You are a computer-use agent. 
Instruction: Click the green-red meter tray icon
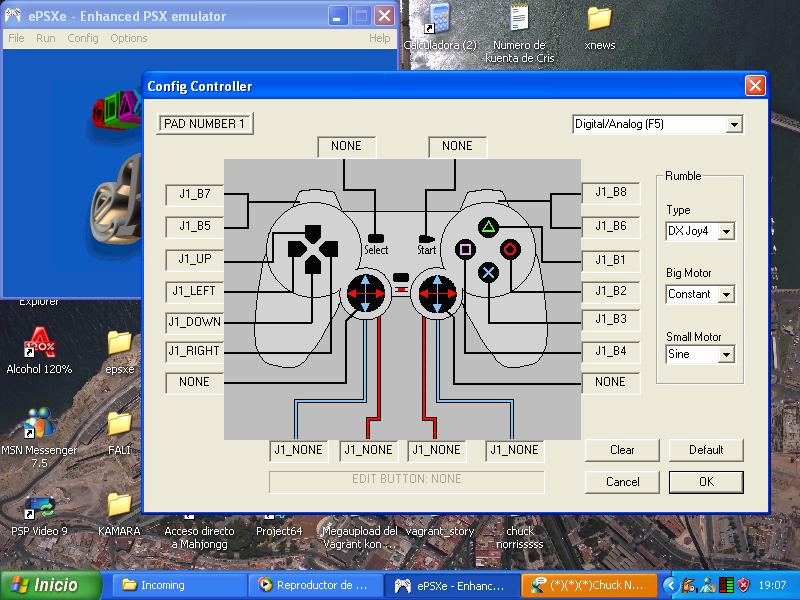(726, 585)
